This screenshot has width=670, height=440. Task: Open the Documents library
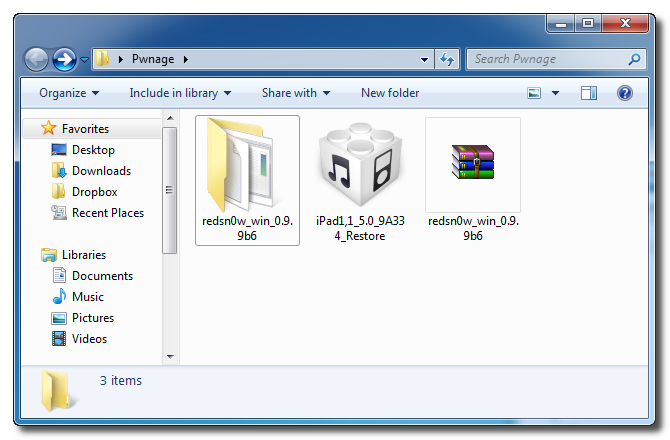102,276
